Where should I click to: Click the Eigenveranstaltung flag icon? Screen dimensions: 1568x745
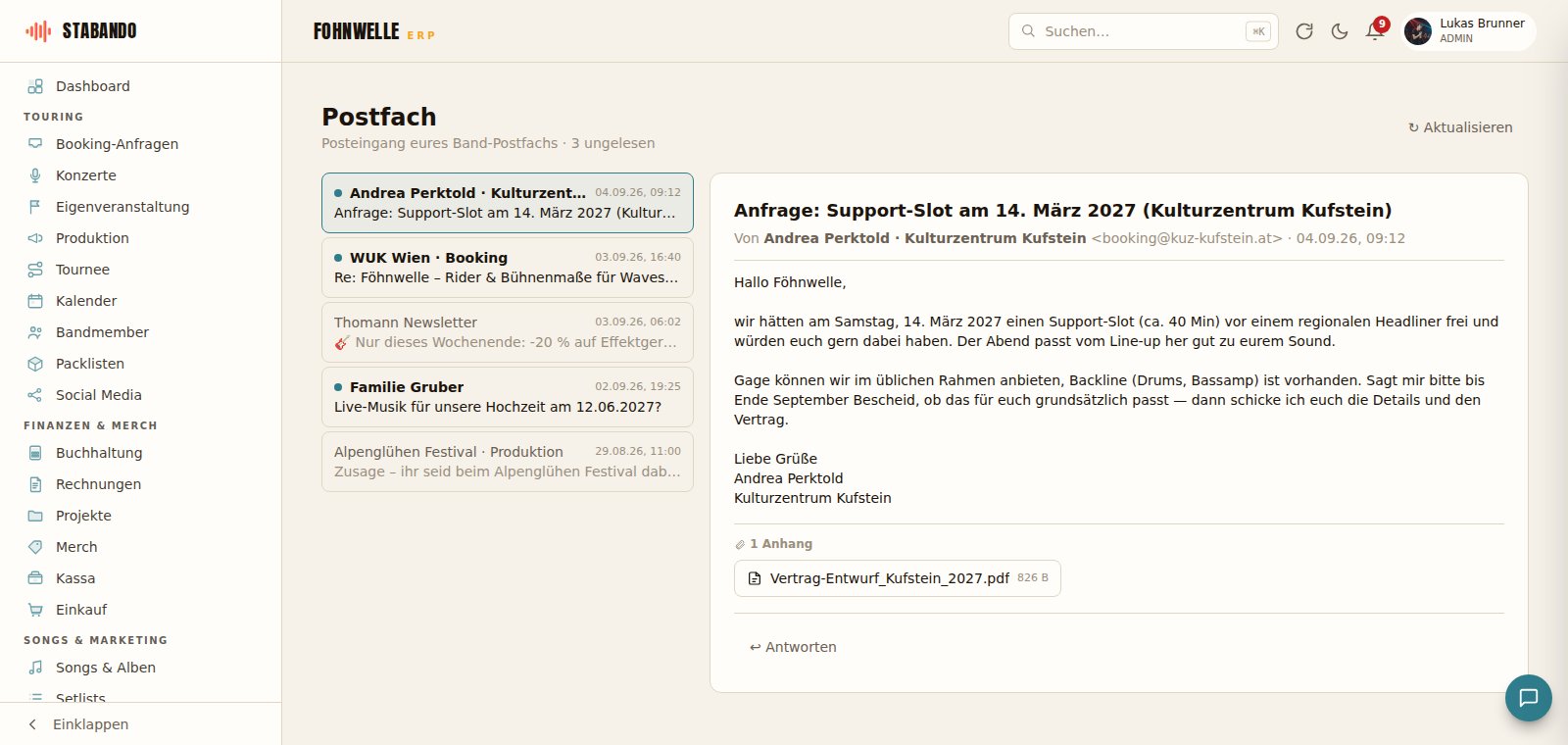35,207
